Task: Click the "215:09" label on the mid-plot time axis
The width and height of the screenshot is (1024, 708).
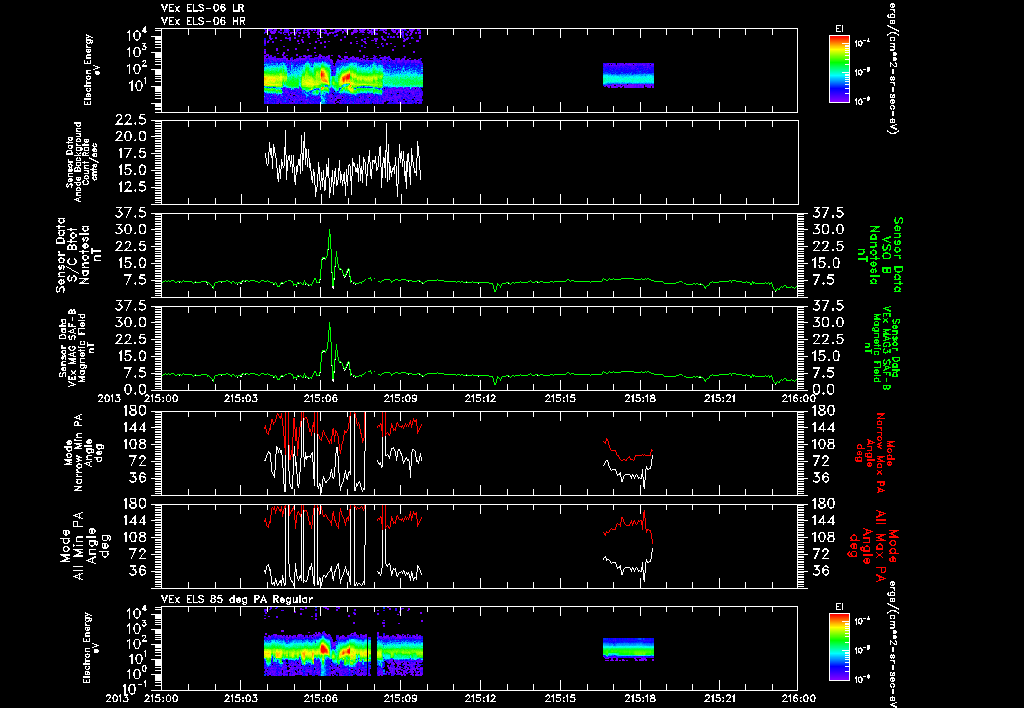Action: click(x=400, y=398)
